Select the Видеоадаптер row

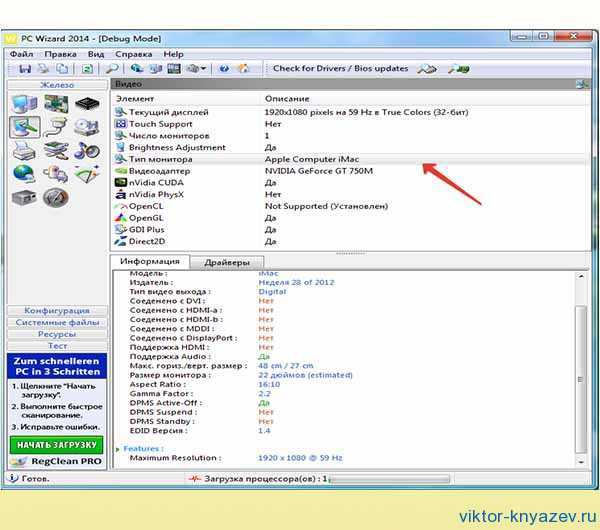tap(351, 171)
